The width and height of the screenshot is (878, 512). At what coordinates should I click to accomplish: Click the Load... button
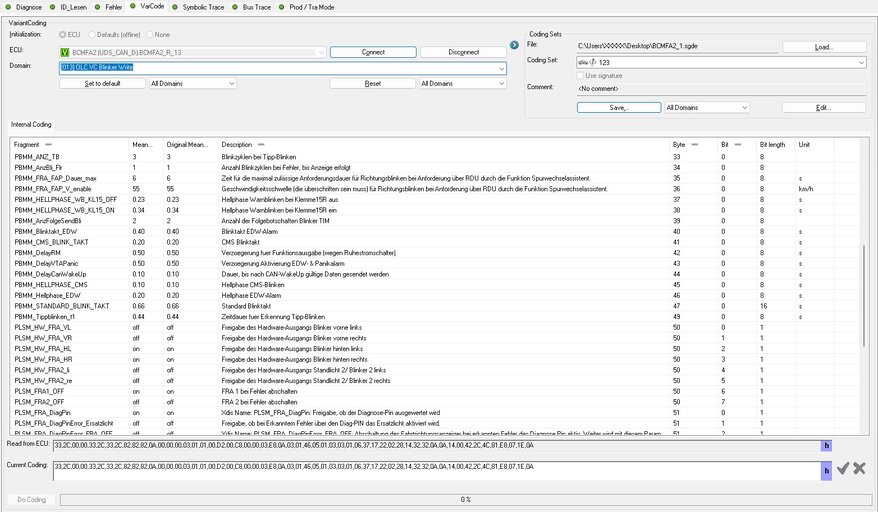click(x=824, y=47)
